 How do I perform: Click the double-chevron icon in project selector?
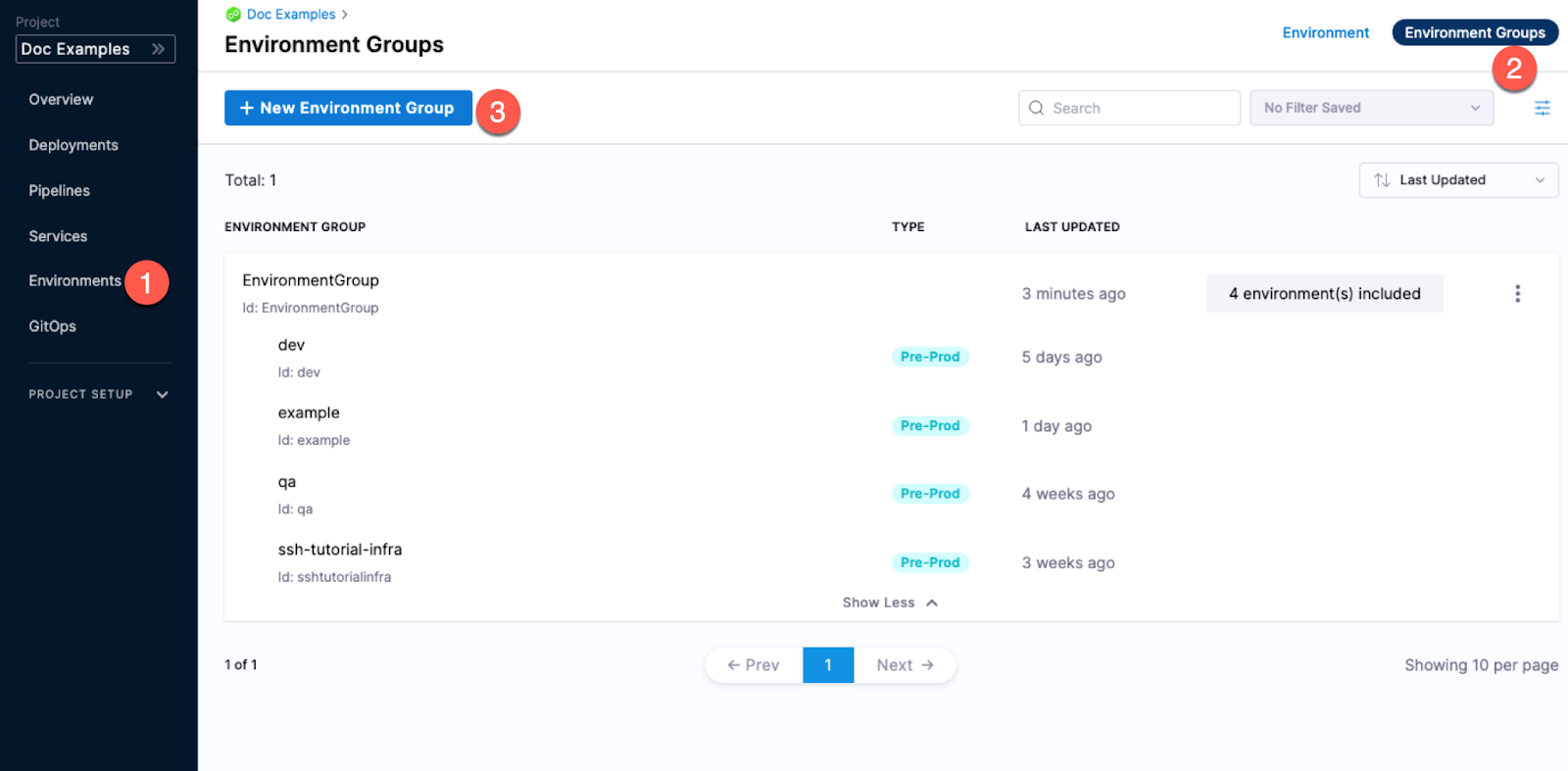[158, 49]
